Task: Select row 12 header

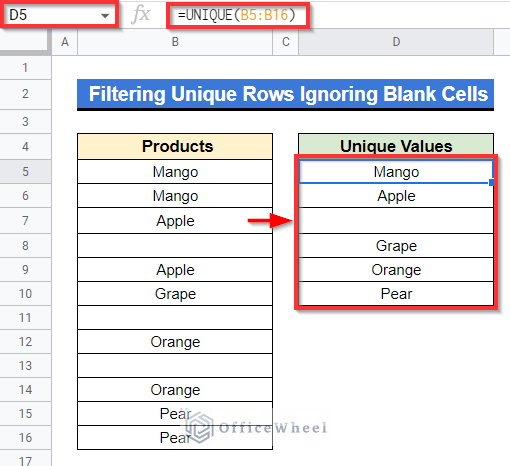Action: (x=26, y=342)
